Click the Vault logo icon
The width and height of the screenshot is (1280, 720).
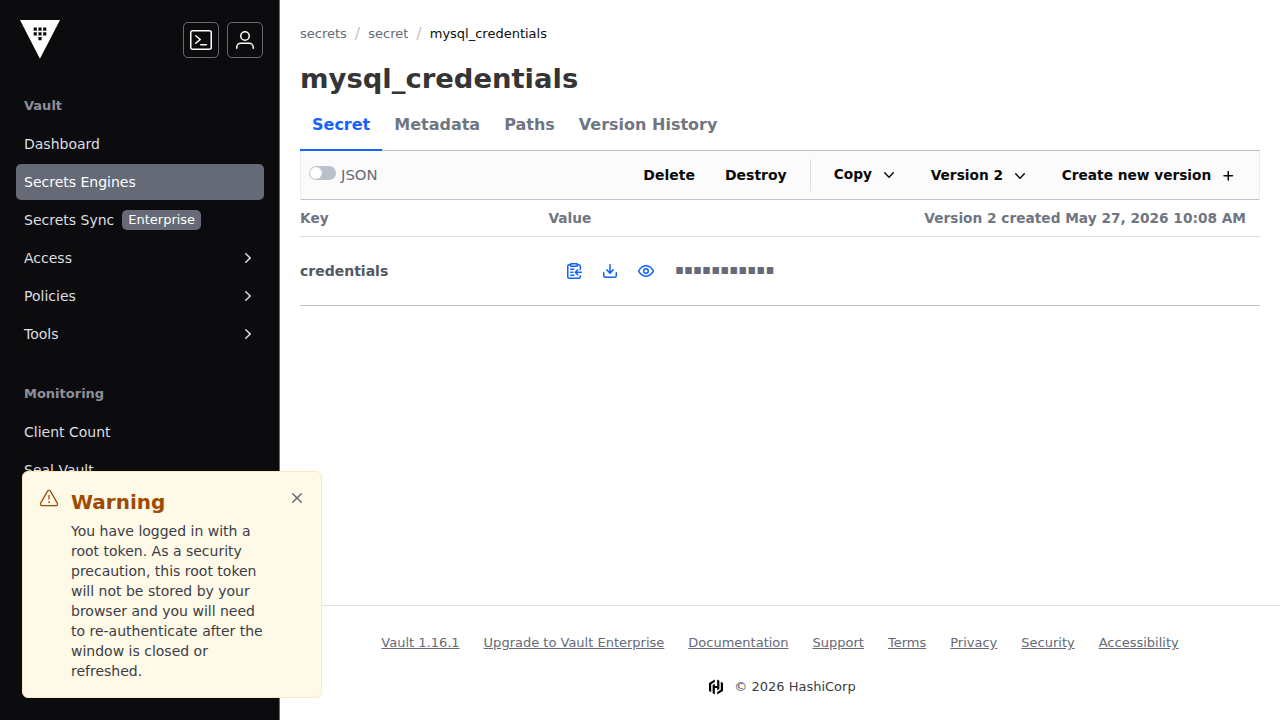click(x=40, y=39)
